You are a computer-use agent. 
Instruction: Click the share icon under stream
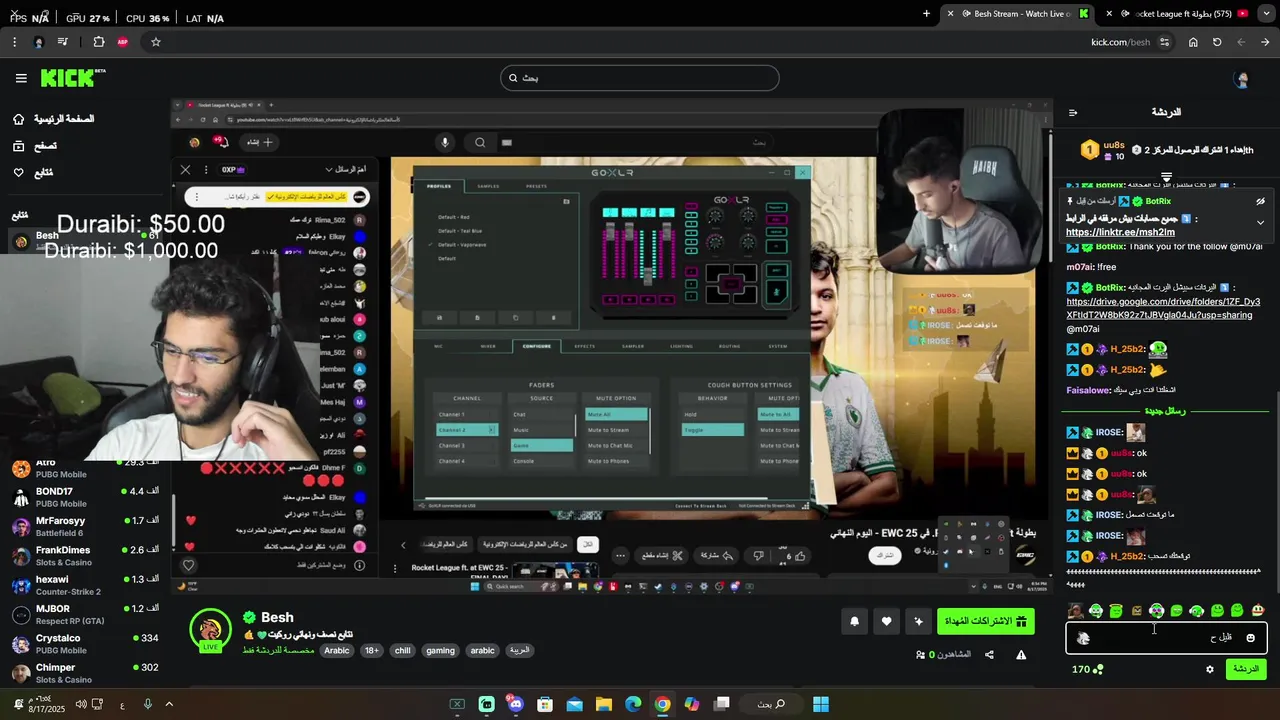pyautogui.click(x=989, y=655)
